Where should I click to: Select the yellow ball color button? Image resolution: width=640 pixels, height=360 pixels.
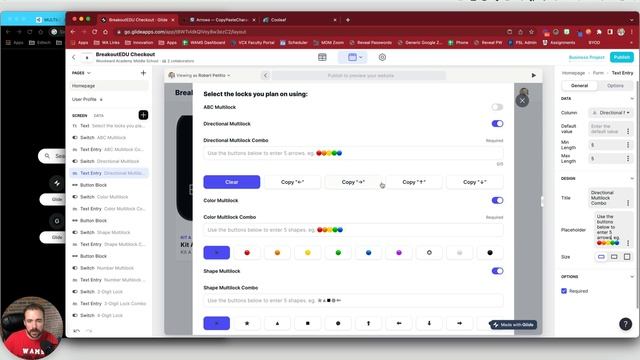[x=308, y=253]
